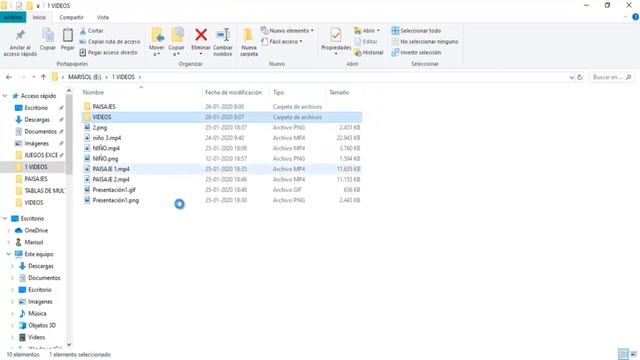Select the VIDEOS folder row
640x360 pixels.
(x=222, y=117)
